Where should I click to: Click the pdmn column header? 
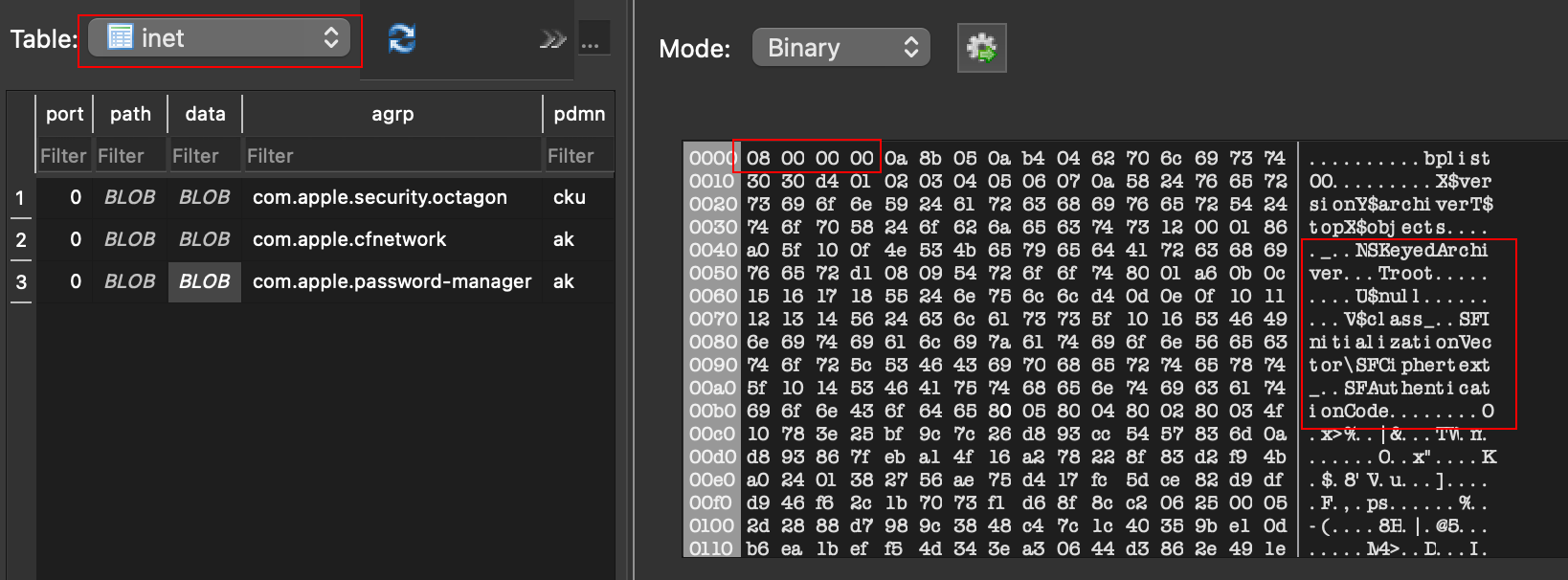click(x=578, y=114)
